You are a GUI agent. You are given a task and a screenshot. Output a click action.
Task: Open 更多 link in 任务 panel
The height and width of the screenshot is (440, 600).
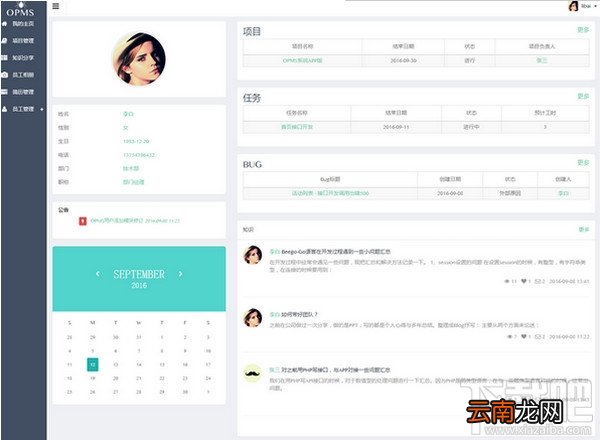(x=583, y=96)
